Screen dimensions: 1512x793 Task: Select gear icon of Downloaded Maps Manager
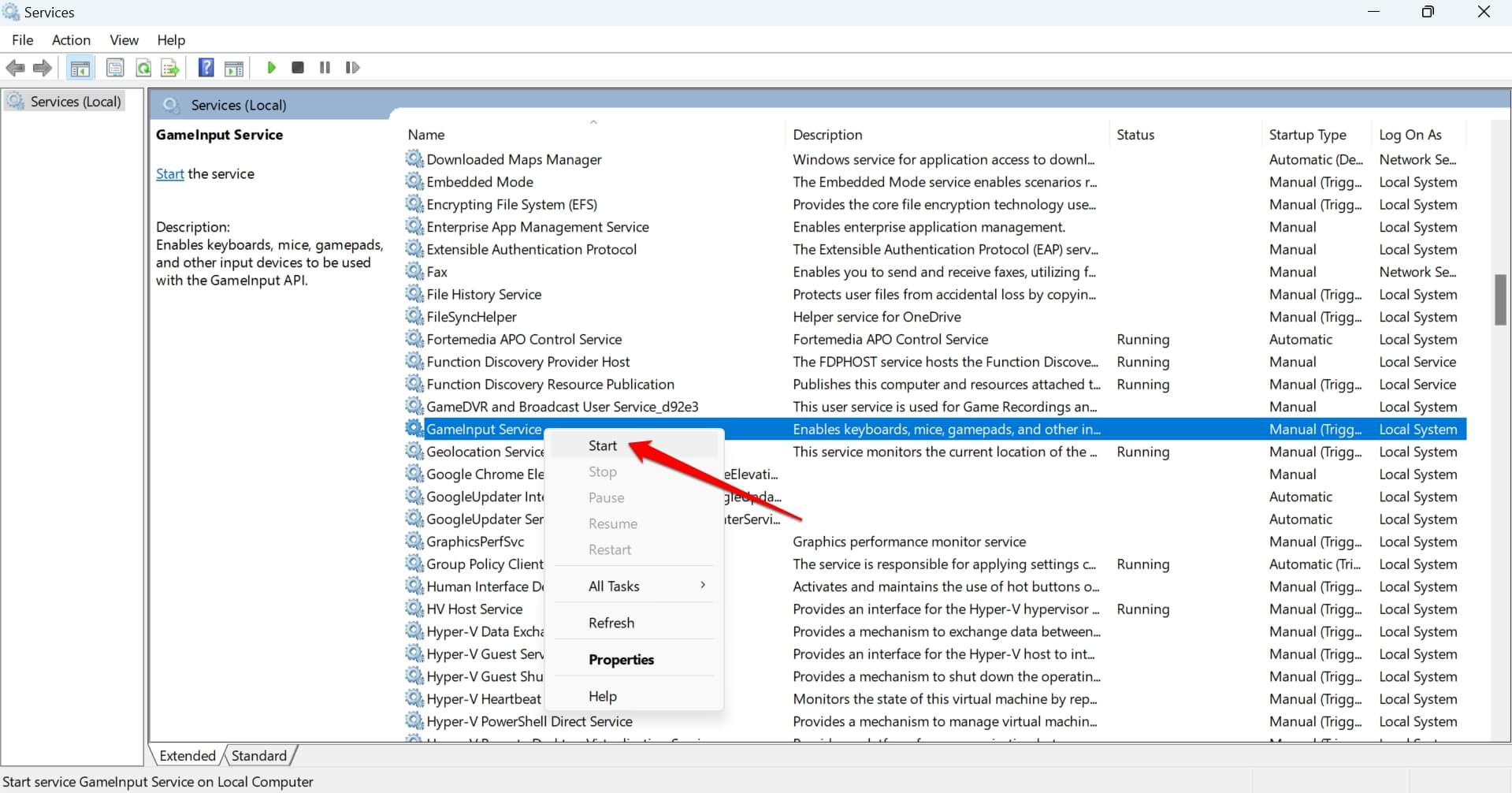pyautogui.click(x=414, y=158)
